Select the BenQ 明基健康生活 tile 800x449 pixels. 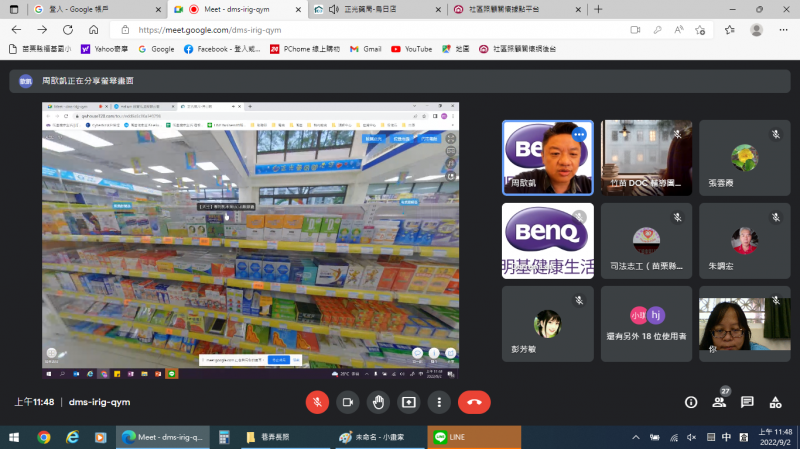[x=547, y=241]
